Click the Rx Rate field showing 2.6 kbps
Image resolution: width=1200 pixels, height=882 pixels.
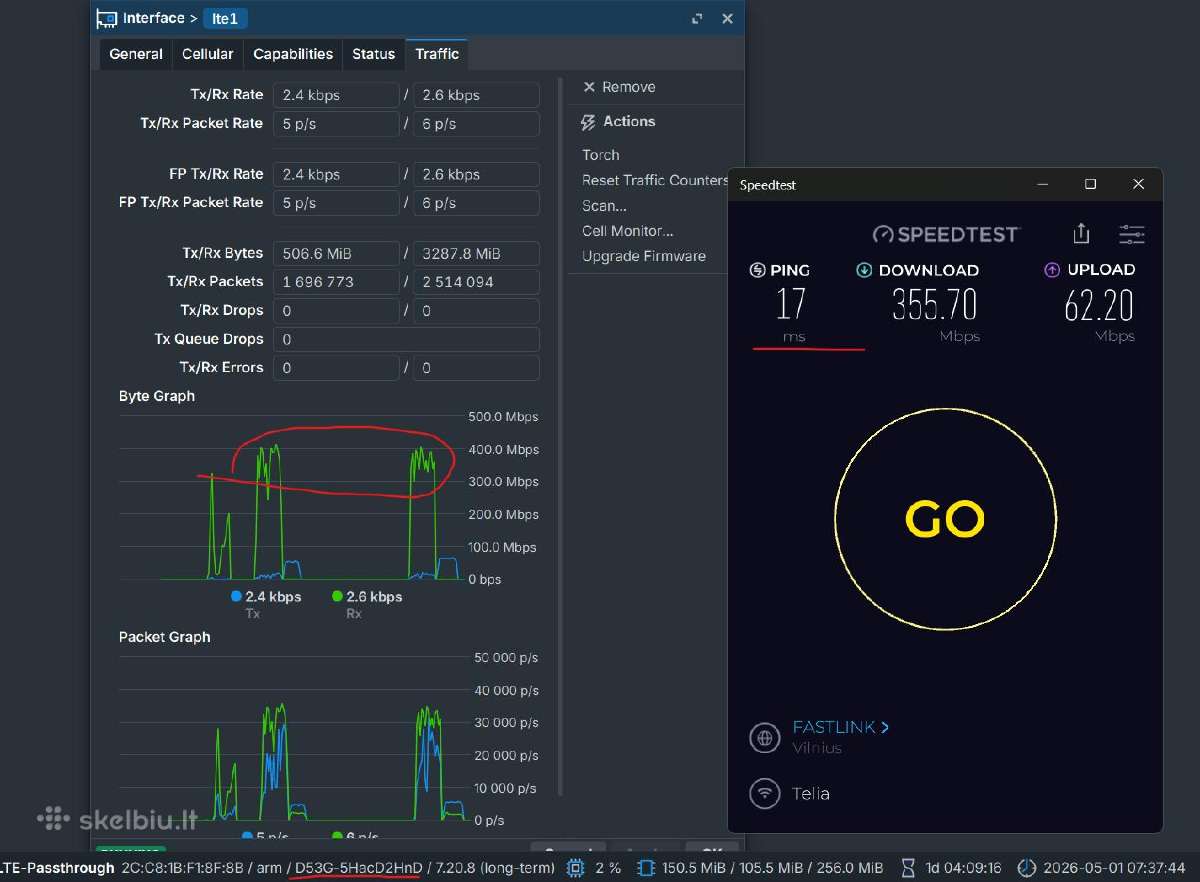pyautogui.click(x=476, y=95)
